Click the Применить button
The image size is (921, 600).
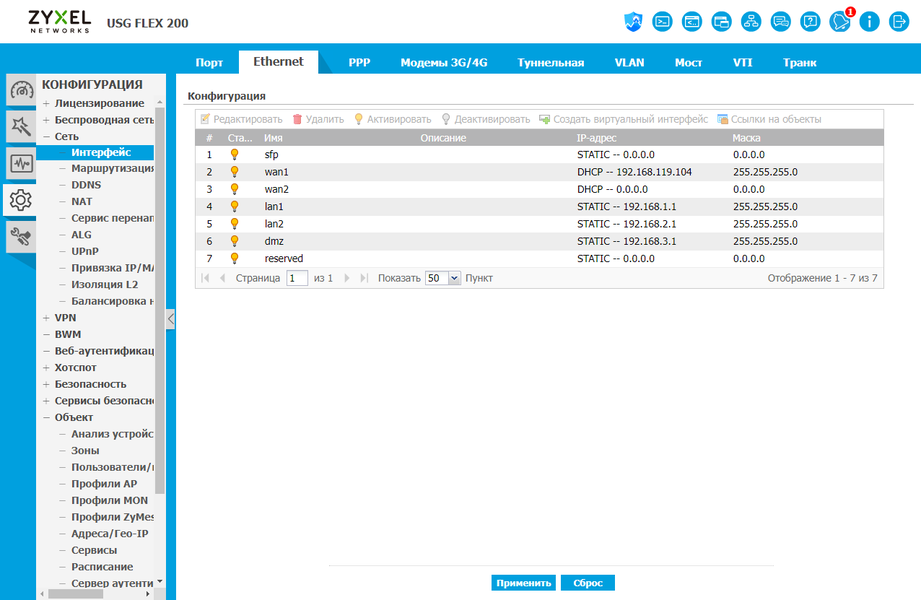tap(523, 583)
